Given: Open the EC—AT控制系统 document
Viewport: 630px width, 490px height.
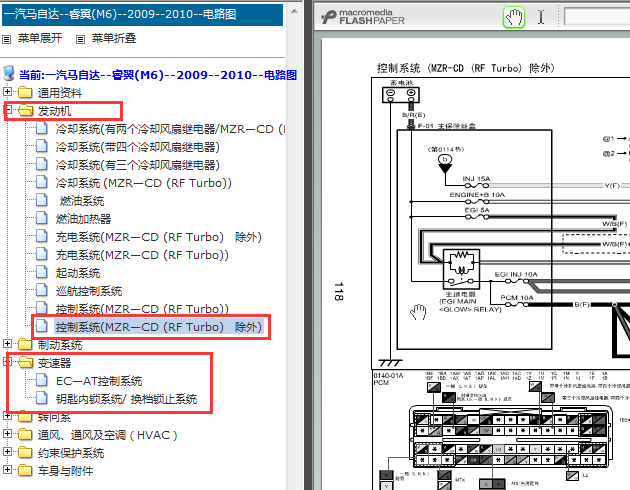Looking at the screenshot, I should [x=99, y=382].
